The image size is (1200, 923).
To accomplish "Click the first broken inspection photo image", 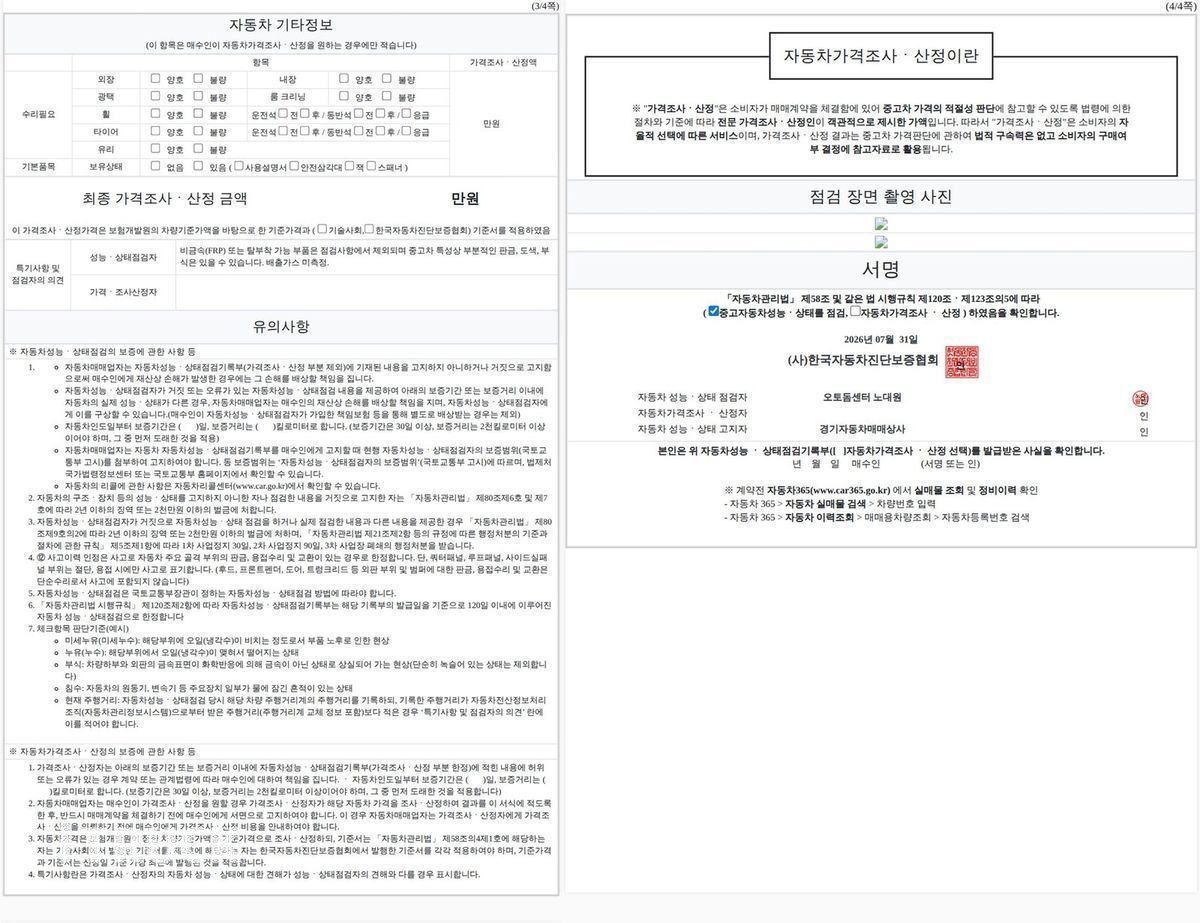I will point(881,224).
